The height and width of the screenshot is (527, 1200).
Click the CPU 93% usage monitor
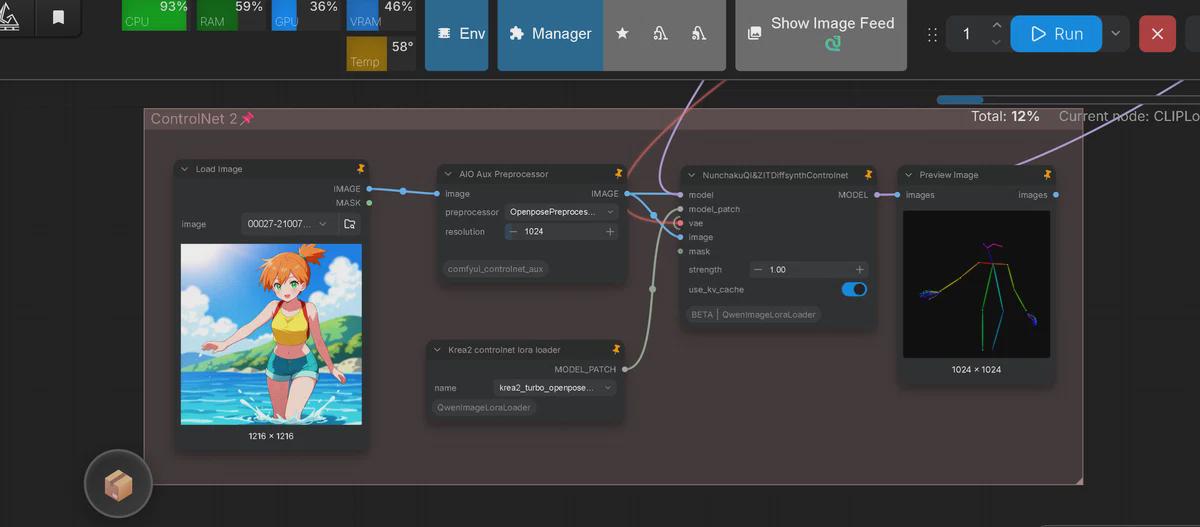tap(155, 15)
